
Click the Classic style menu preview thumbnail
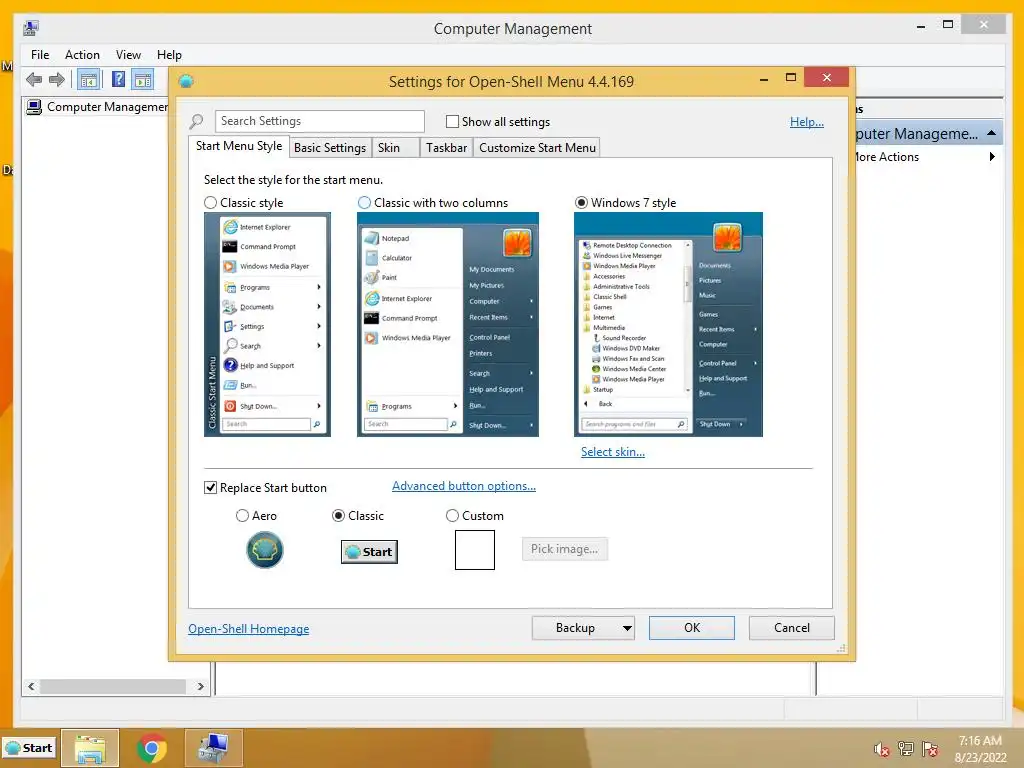click(267, 325)
